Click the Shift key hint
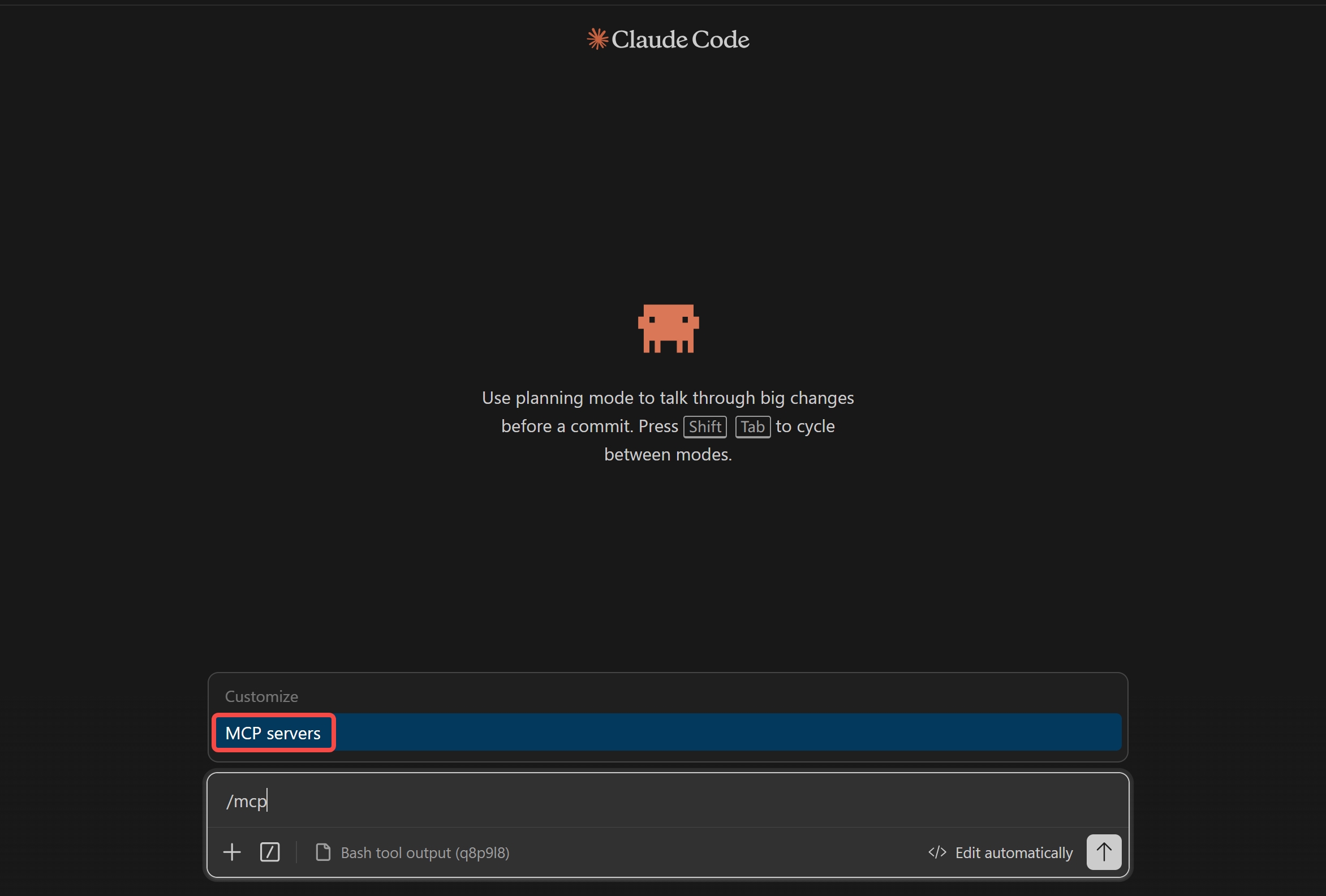Viewport: 1326px width, 896px height. [x=705, y=427]
